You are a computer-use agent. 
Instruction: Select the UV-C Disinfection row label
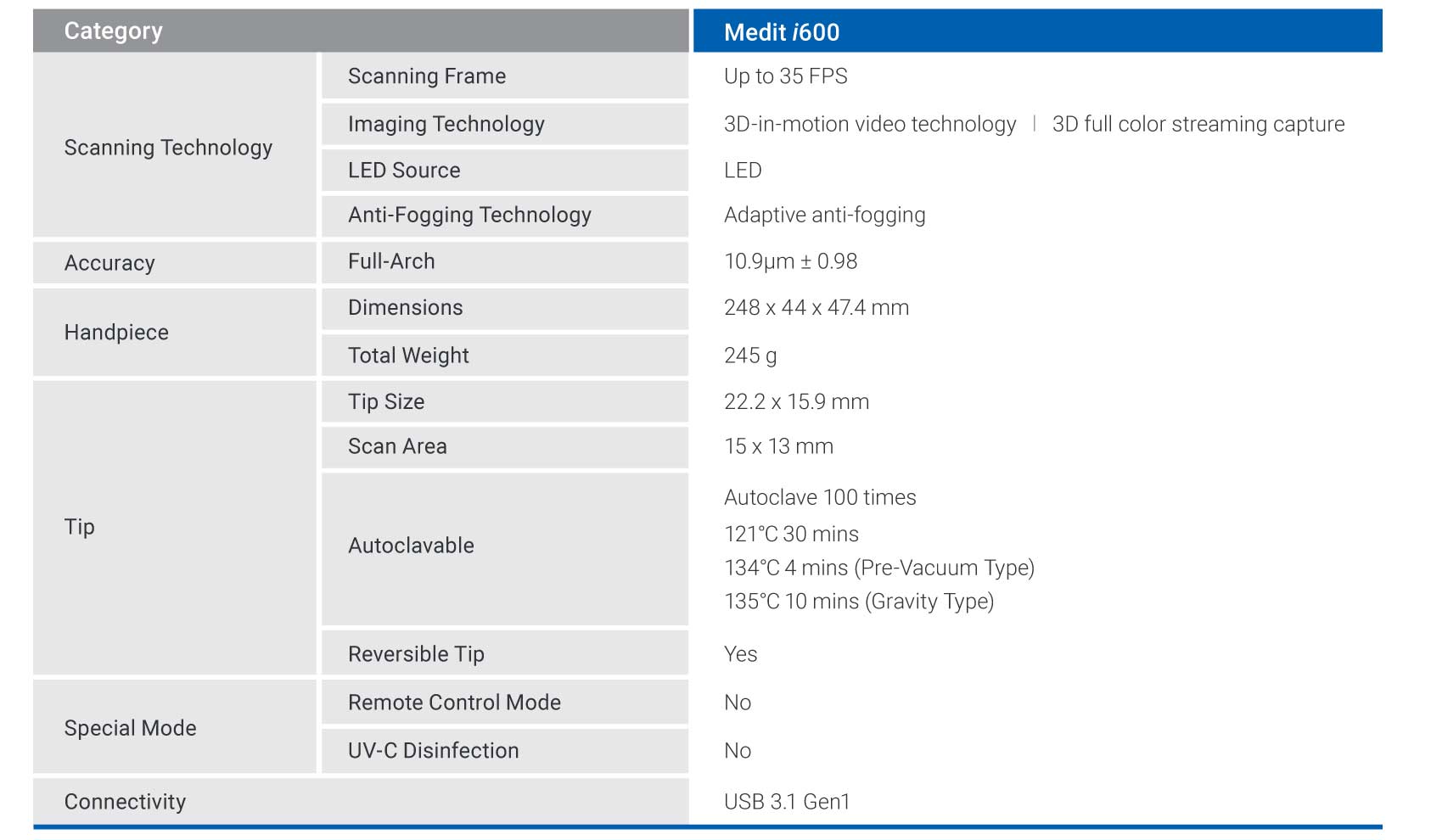point(505,751)
